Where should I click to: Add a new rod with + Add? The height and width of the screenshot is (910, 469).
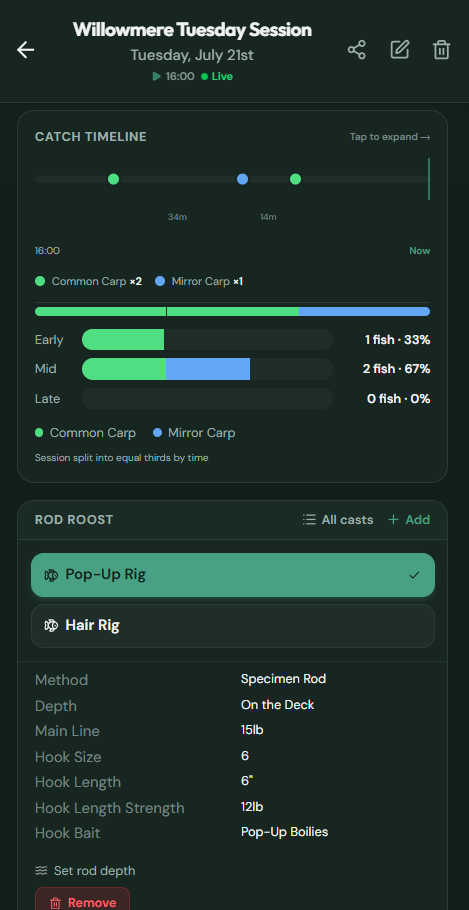(409, 519)
